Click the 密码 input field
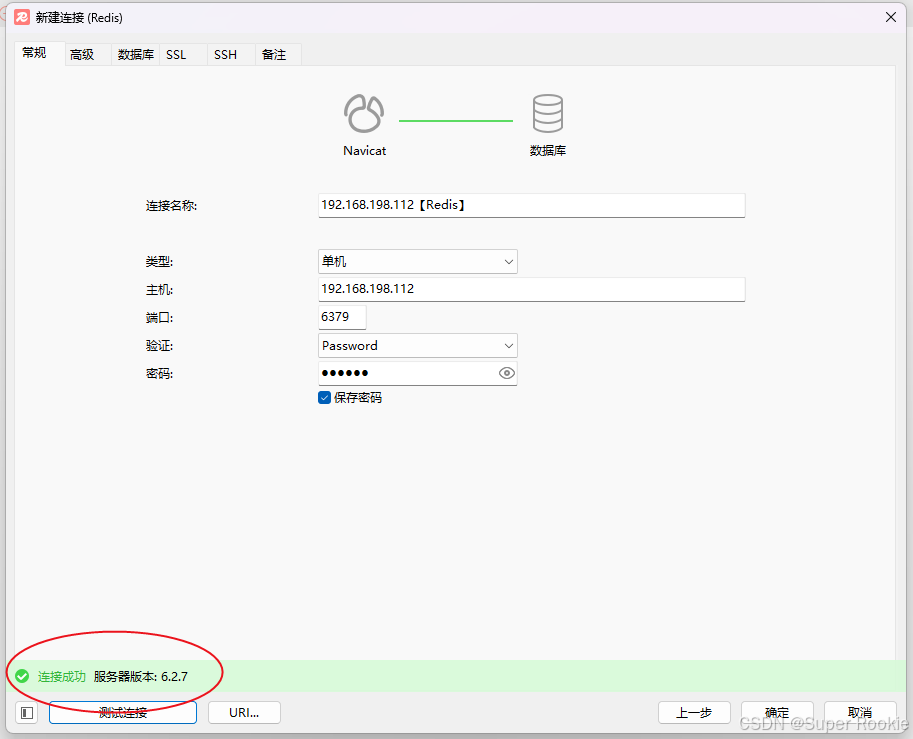 point(417,373)
